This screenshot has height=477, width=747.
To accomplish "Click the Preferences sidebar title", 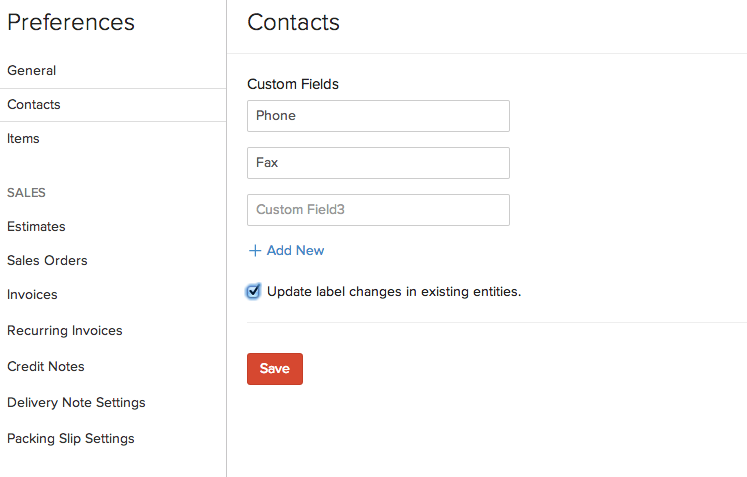I will [x=71, y=22].
